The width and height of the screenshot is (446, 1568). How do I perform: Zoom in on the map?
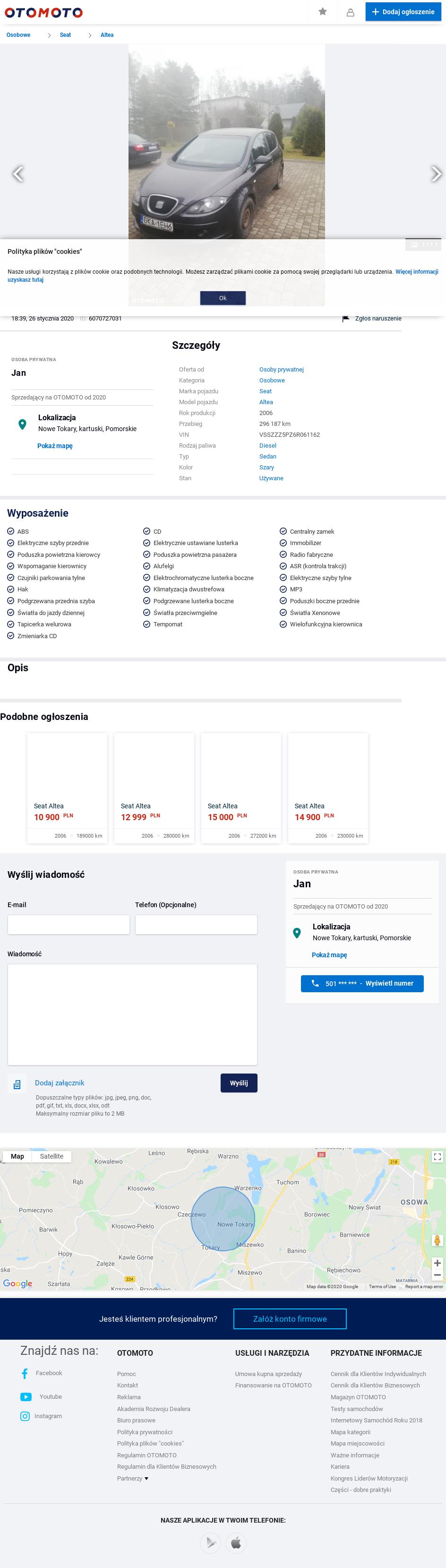[437, 1263]
